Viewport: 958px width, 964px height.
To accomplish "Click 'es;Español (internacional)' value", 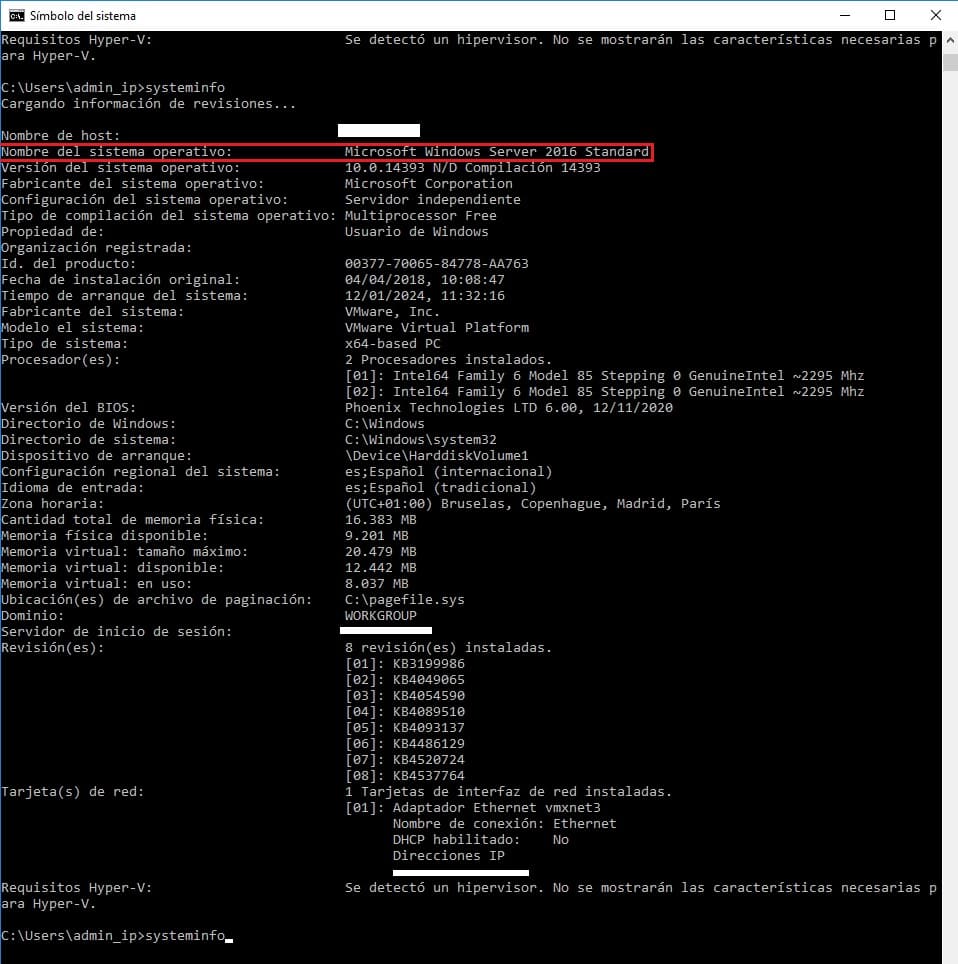I will tap(448, 471).
